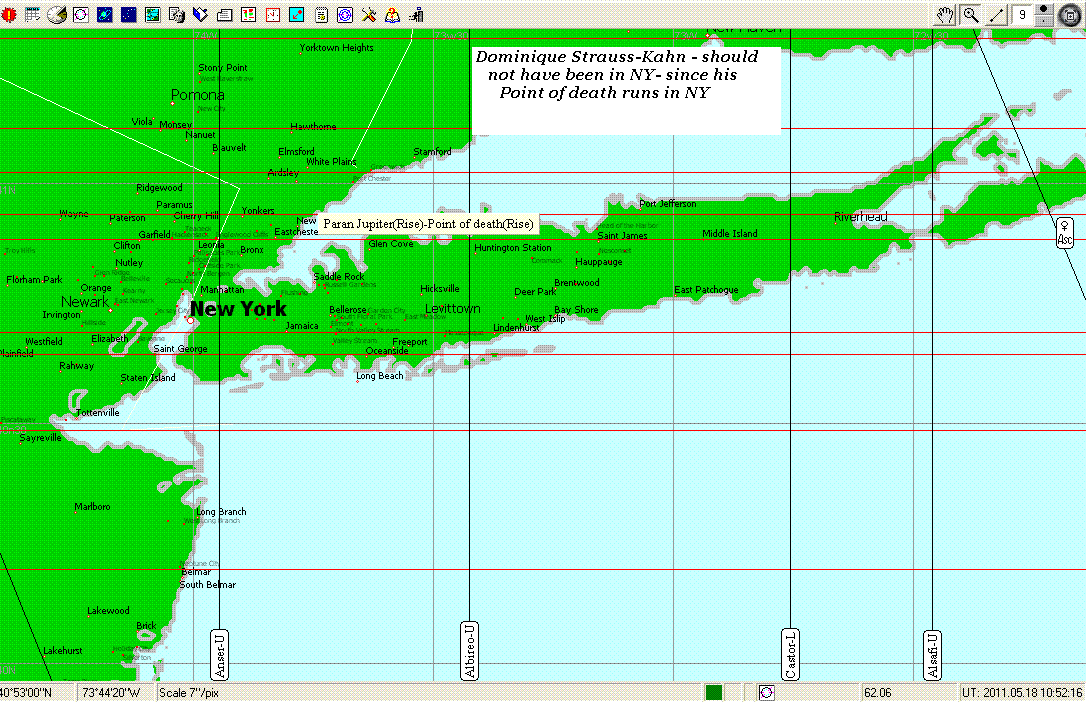Open the notepad notes icon
1086x702 pixels.
coord(321,15)
